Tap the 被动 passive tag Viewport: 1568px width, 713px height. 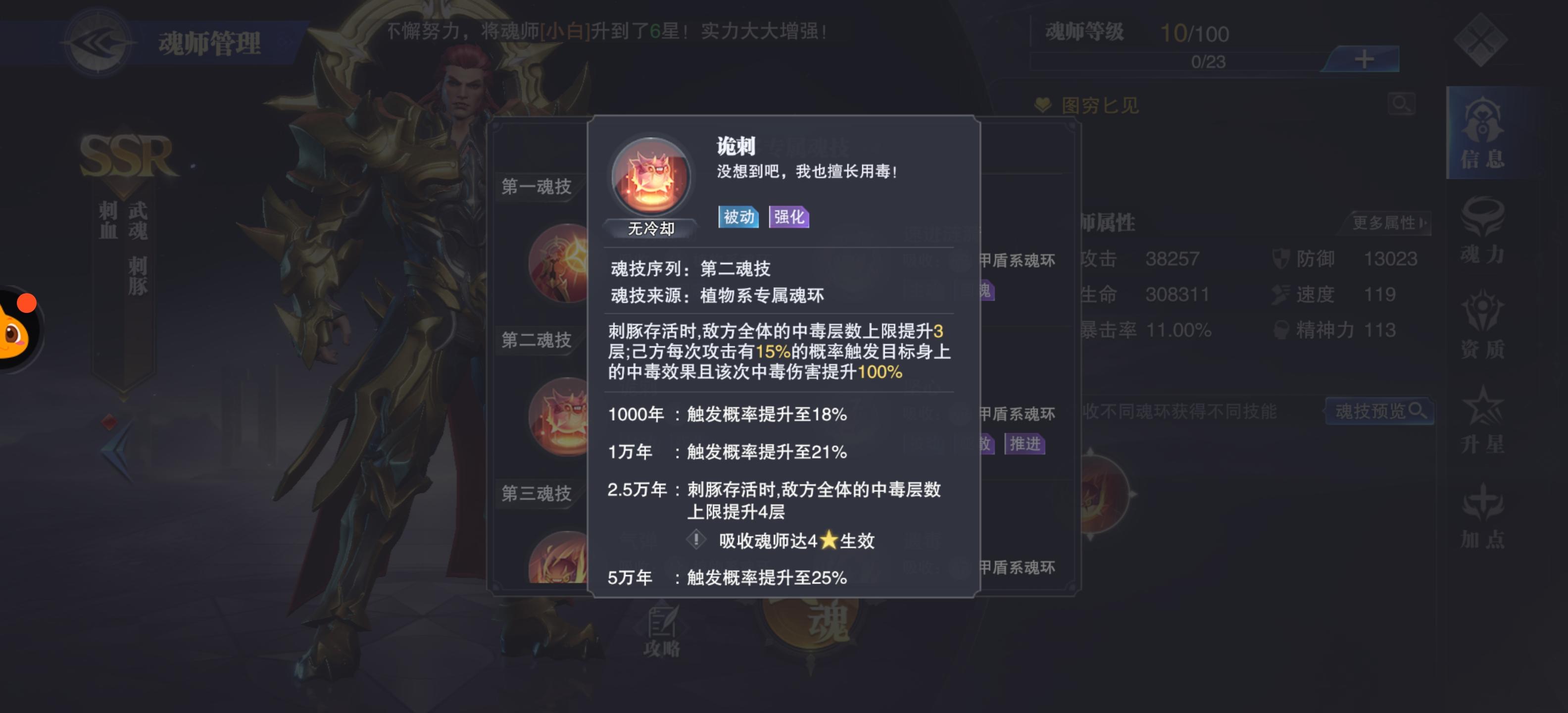click(738, 217)
